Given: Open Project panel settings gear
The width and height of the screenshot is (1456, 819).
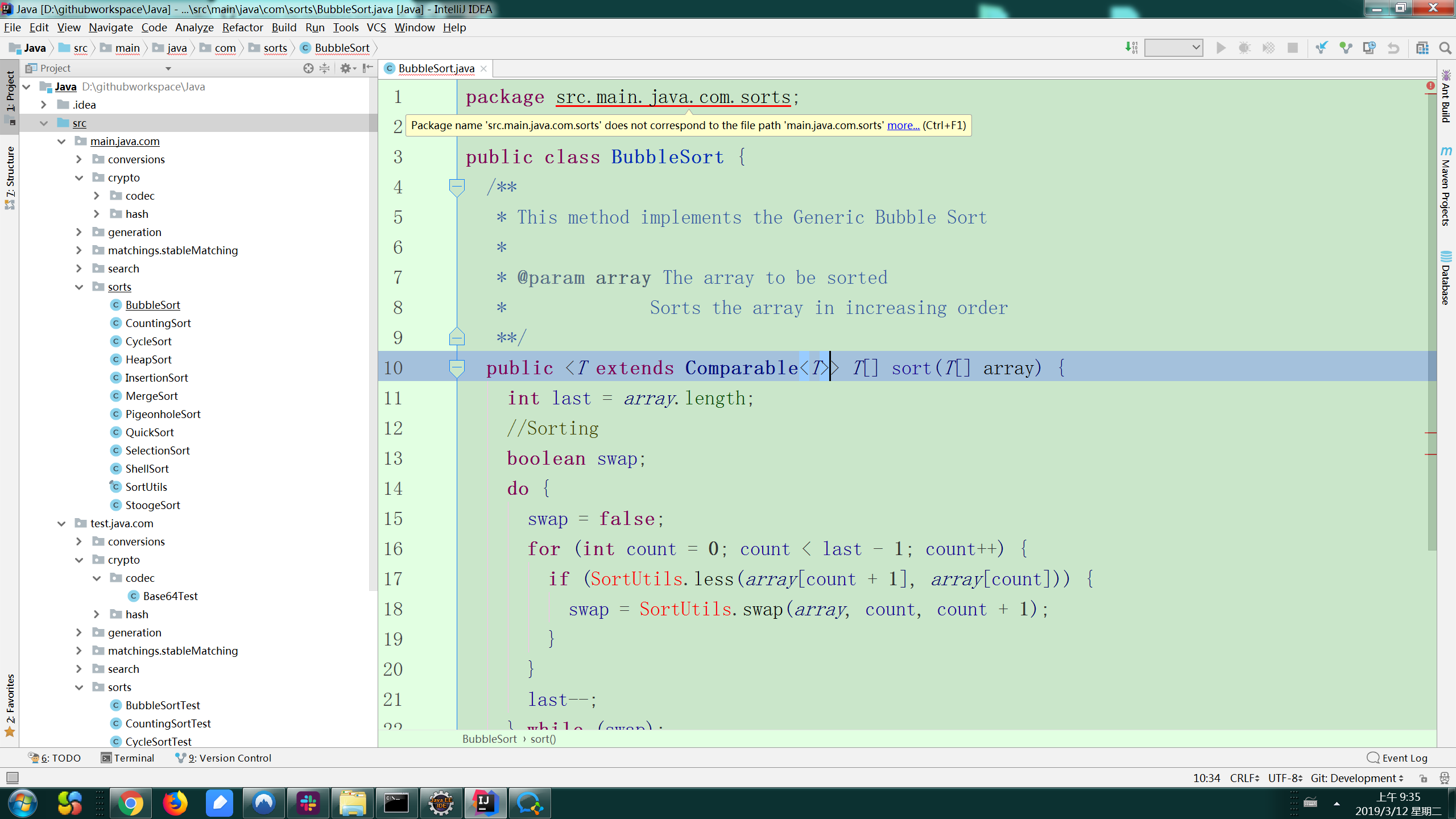Looking at the screenshot, I should [x=345, y=68].
